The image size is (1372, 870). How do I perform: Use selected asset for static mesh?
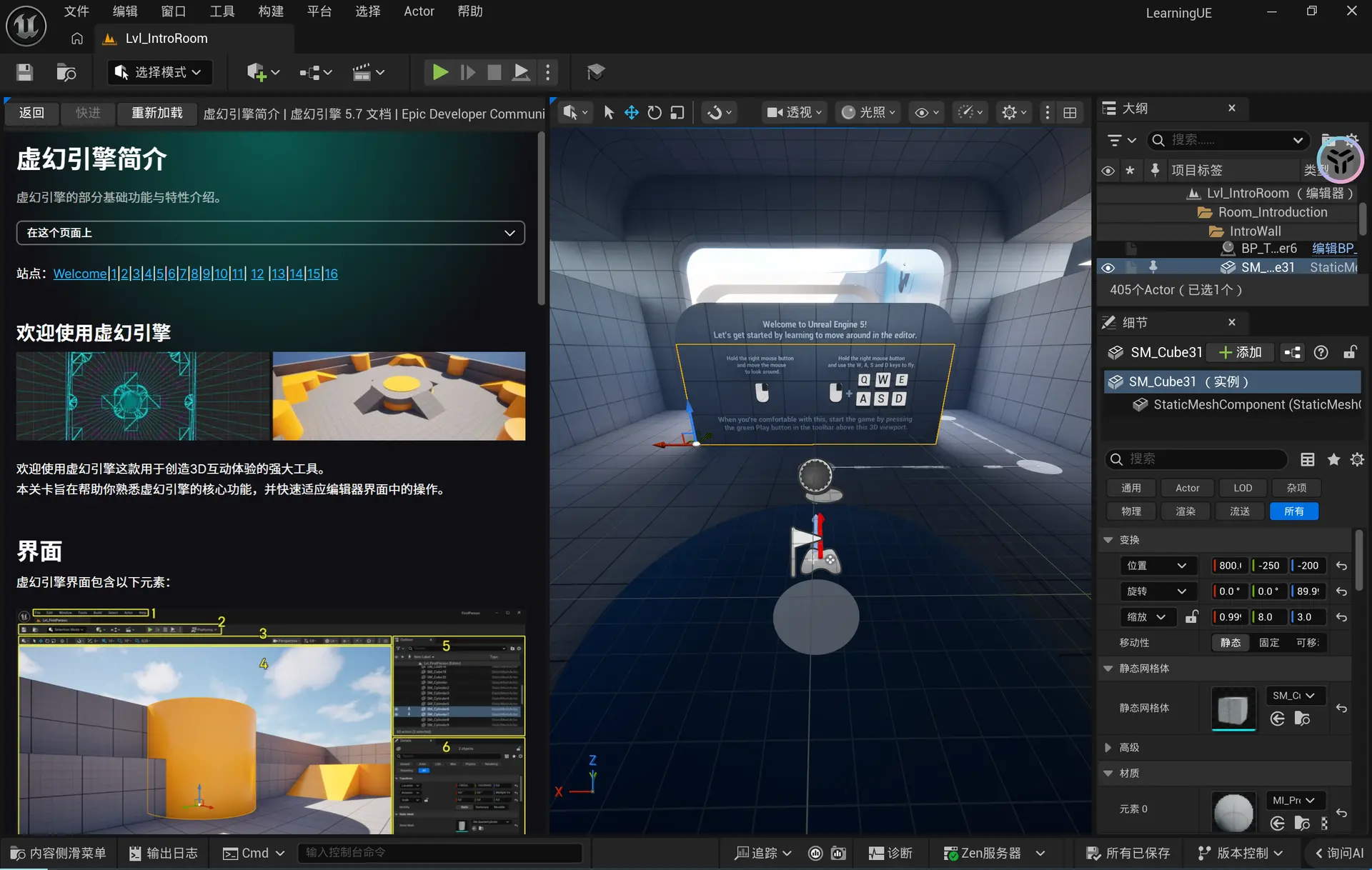(1278, 719)
